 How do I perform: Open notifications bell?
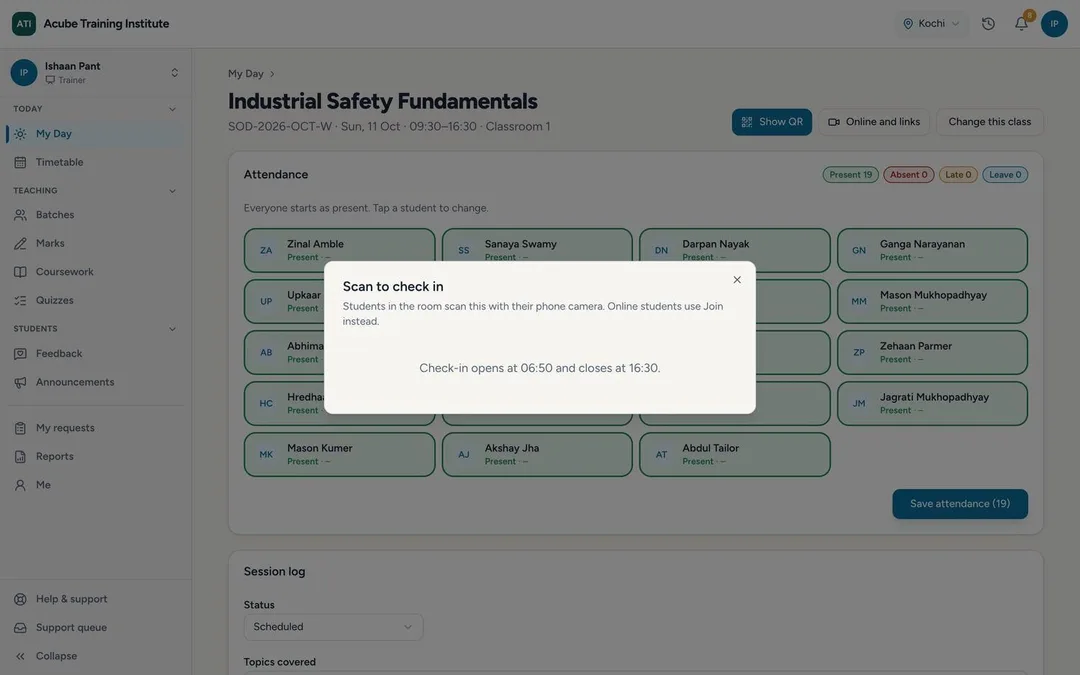click(1021, 24)
